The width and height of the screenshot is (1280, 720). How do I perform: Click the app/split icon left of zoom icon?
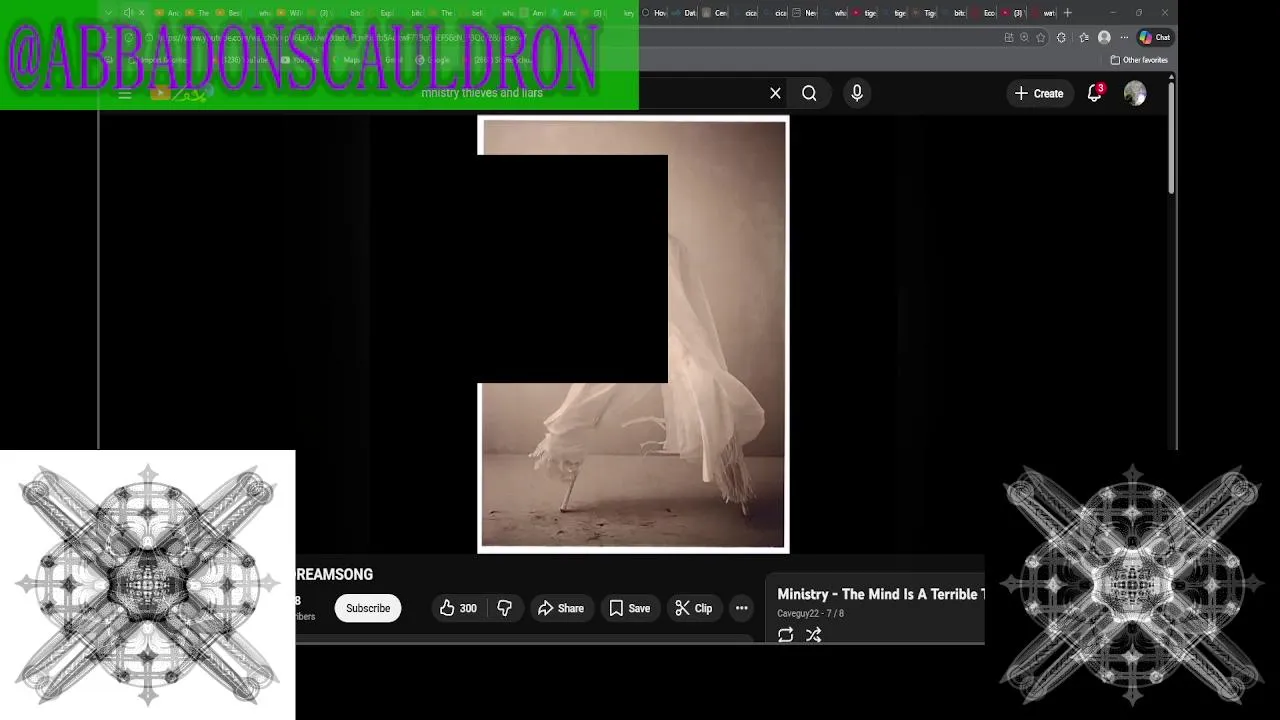pyautogui.click(x=1009, y=37)
